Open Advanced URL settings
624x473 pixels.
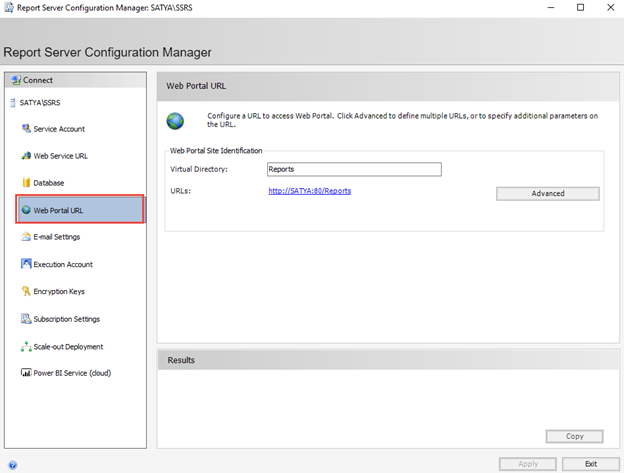coord(547,193)
